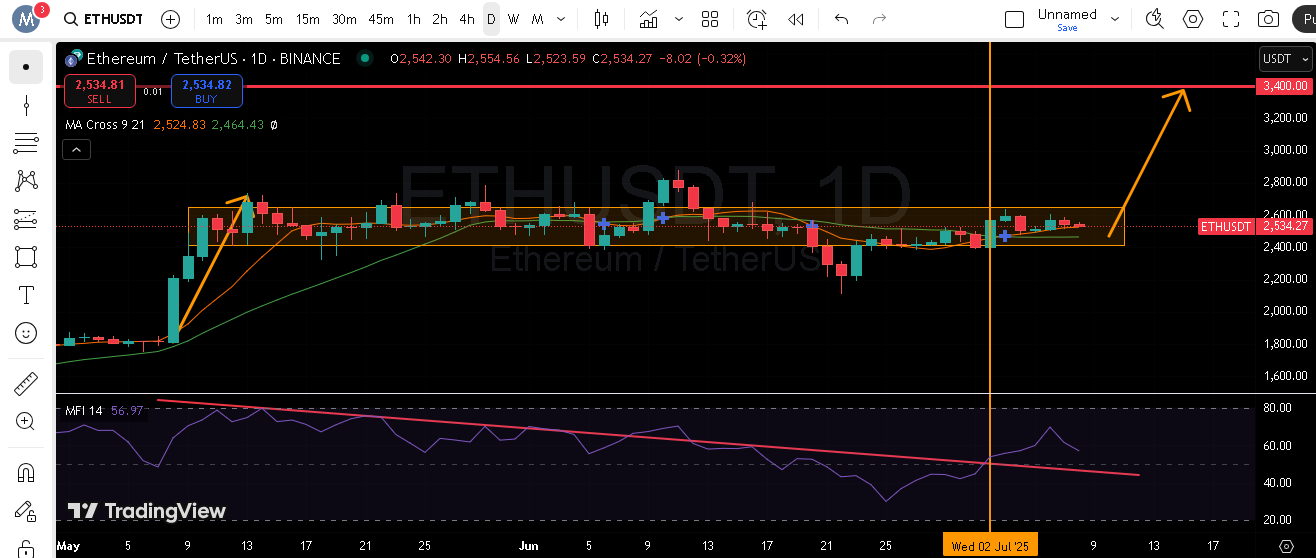Select the 15m timeframe
Viewport: 1316px width, 558px height.
(307, 19)
